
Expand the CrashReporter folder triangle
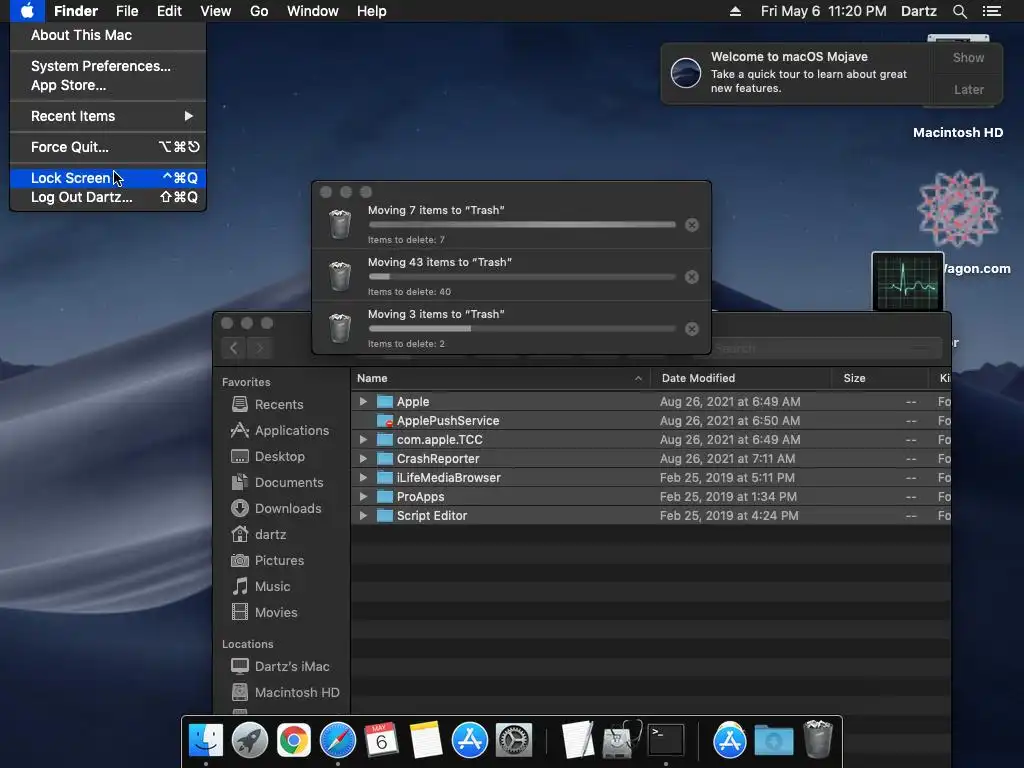coord(363,458)
